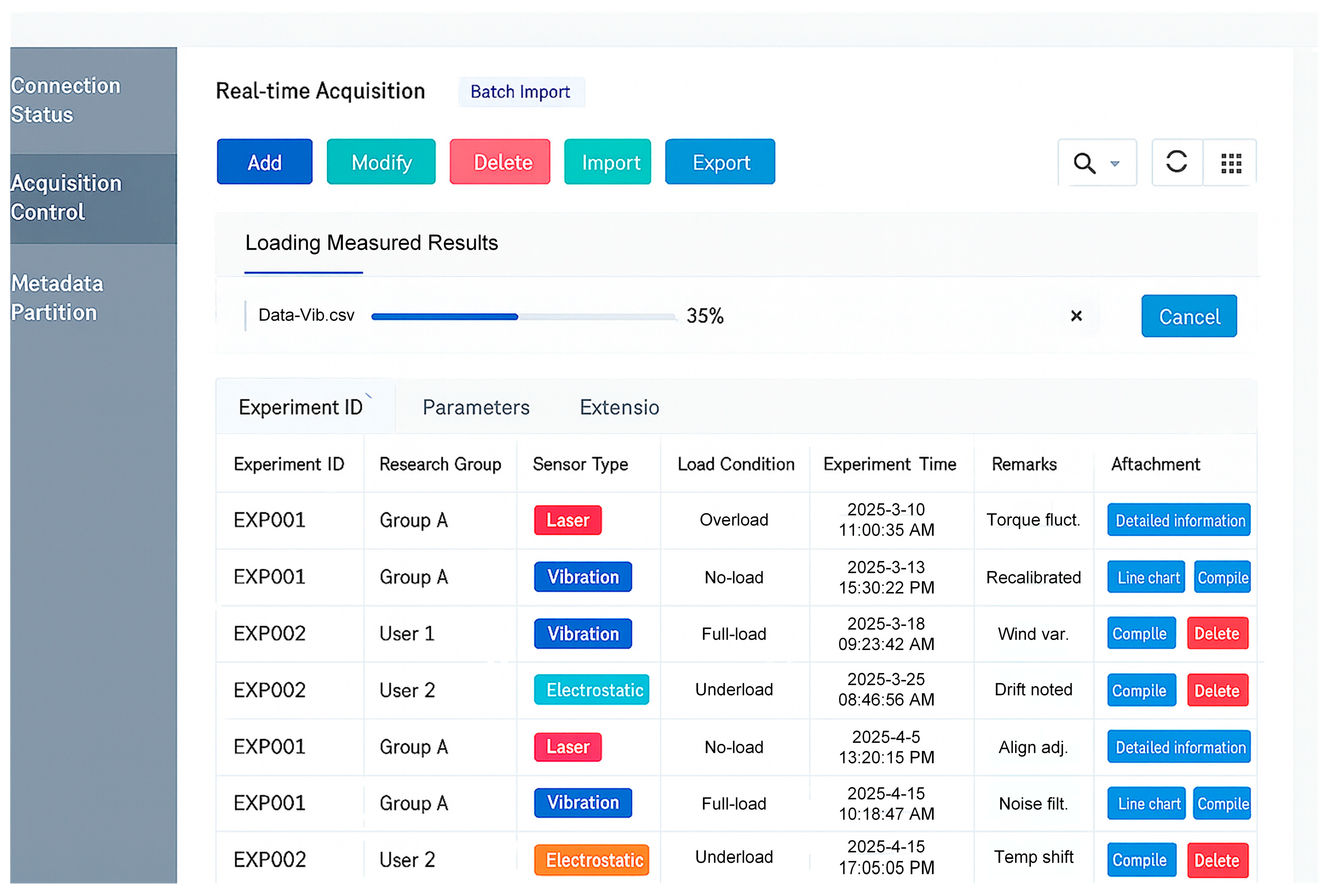Click the refresh icon
The height and width of the screenshot is (896, 1324).
coord(1177,162)
